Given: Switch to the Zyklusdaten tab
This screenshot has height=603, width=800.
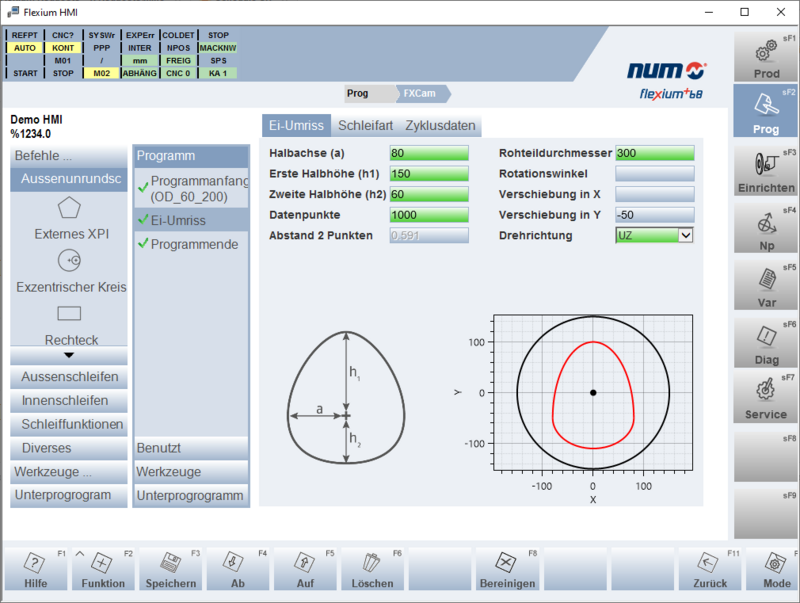Looking at the screenshot, I should pyautogui.click(x=440, y=126).
